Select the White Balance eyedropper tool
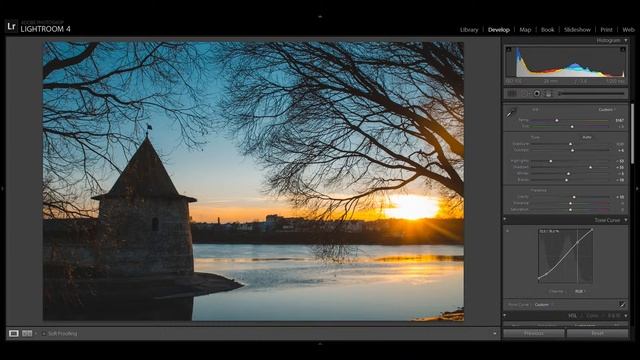 coord(511,113)
